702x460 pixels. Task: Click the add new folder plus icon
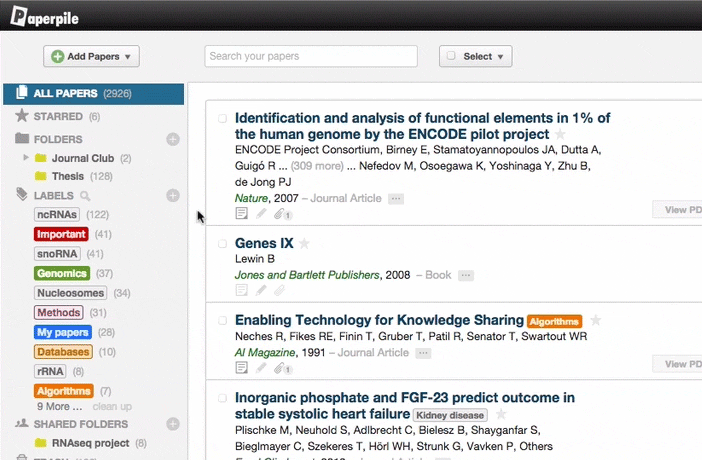tap(172, 139)
